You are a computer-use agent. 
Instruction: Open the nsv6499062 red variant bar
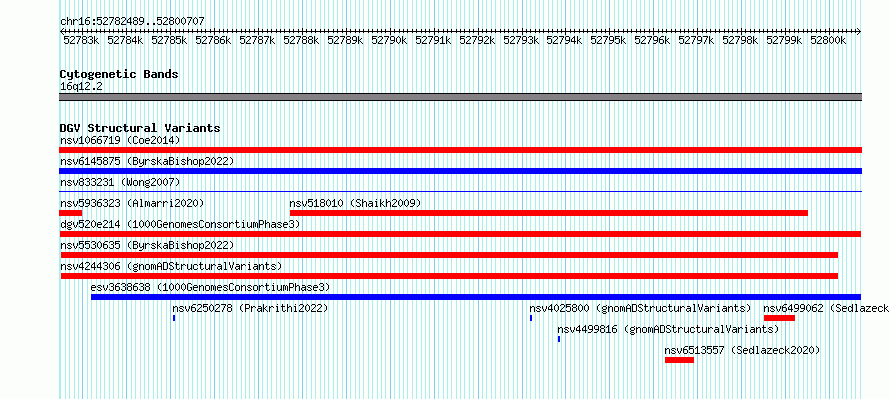click(779, 318)
